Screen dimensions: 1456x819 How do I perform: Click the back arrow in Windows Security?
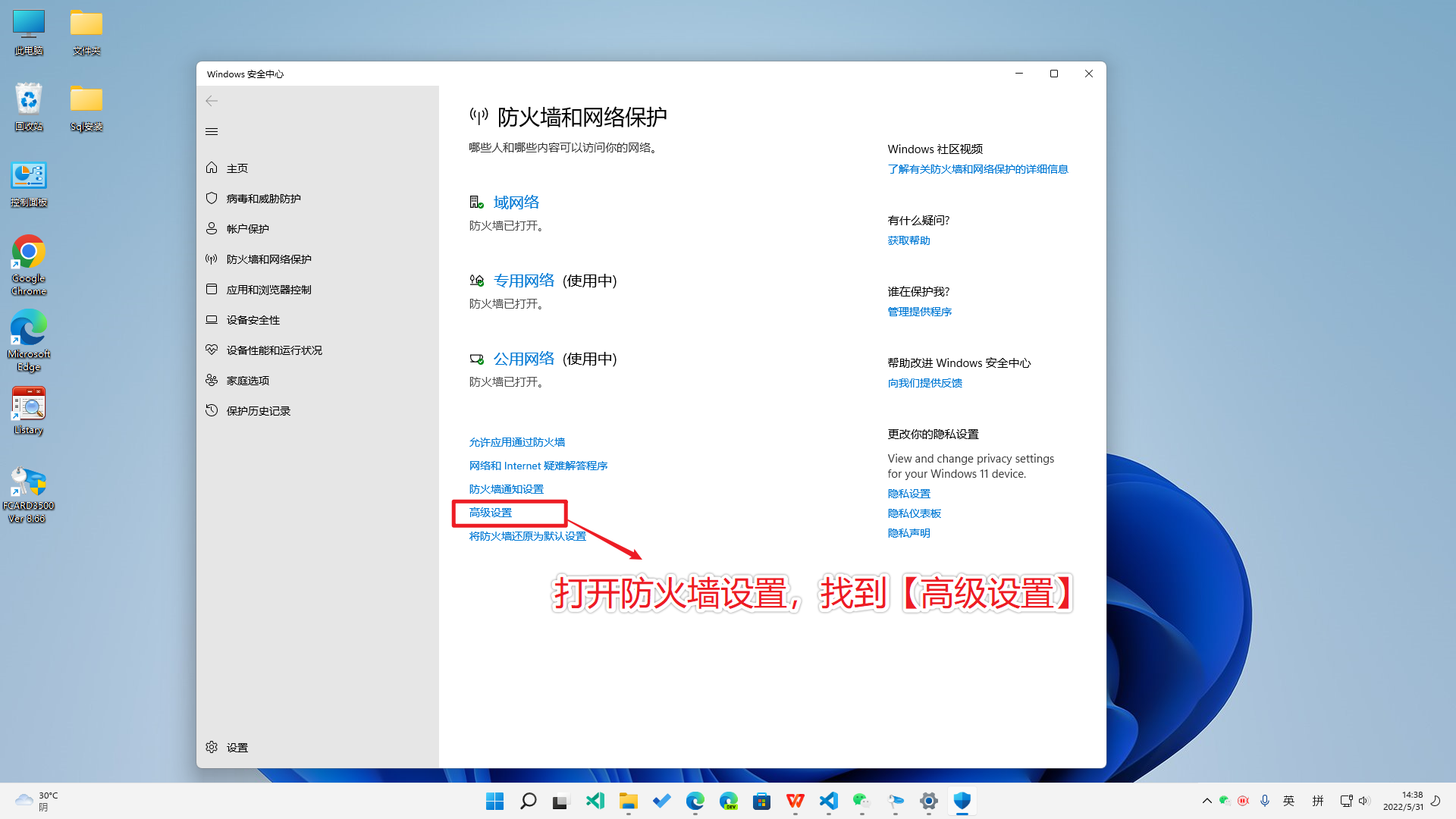(x=212, y=101)
